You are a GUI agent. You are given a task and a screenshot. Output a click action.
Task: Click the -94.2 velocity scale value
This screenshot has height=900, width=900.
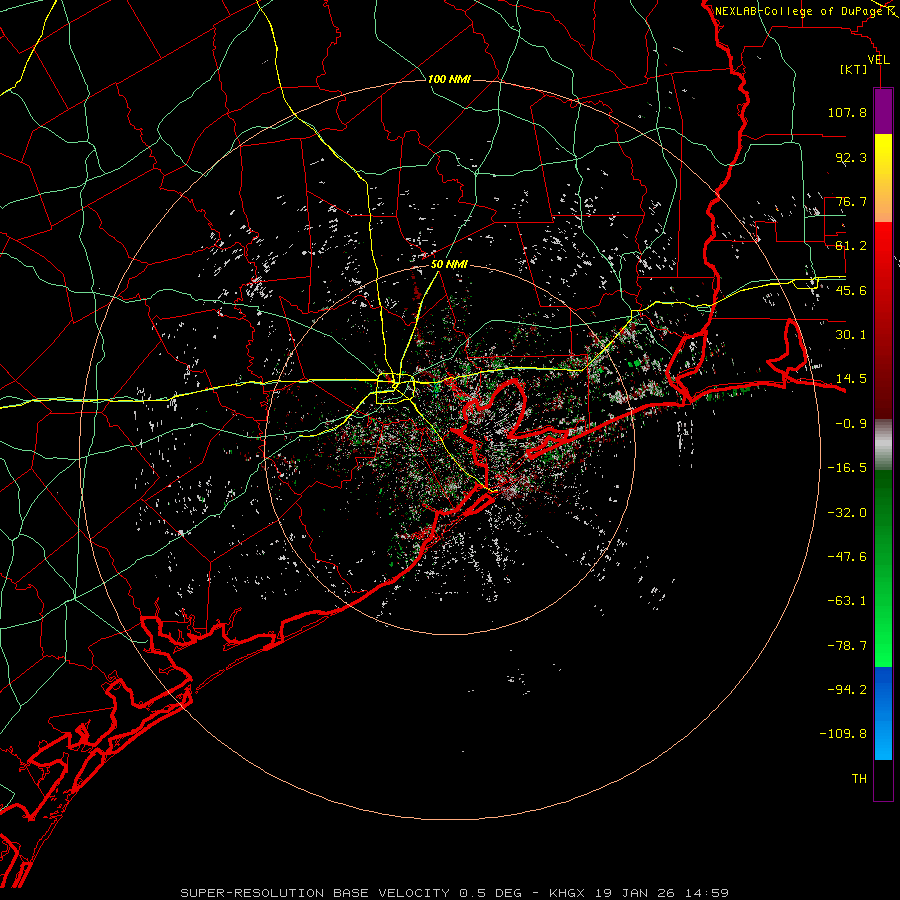[847, 690]
